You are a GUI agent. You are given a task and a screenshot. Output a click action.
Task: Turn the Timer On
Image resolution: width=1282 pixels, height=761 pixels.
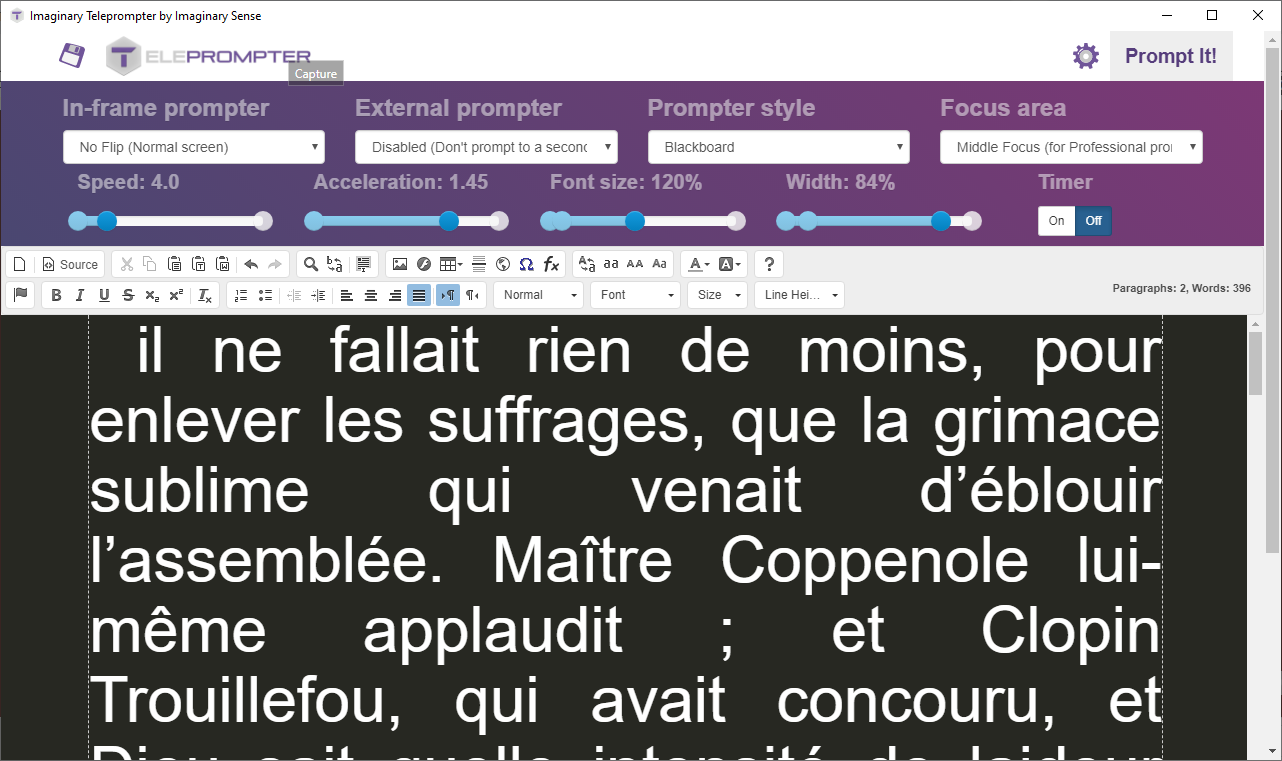click(1056, 221)
